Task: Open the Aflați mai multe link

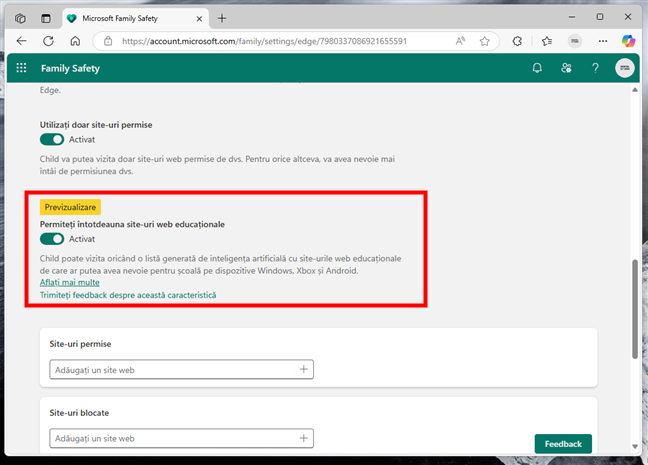Action: [69, 282]
